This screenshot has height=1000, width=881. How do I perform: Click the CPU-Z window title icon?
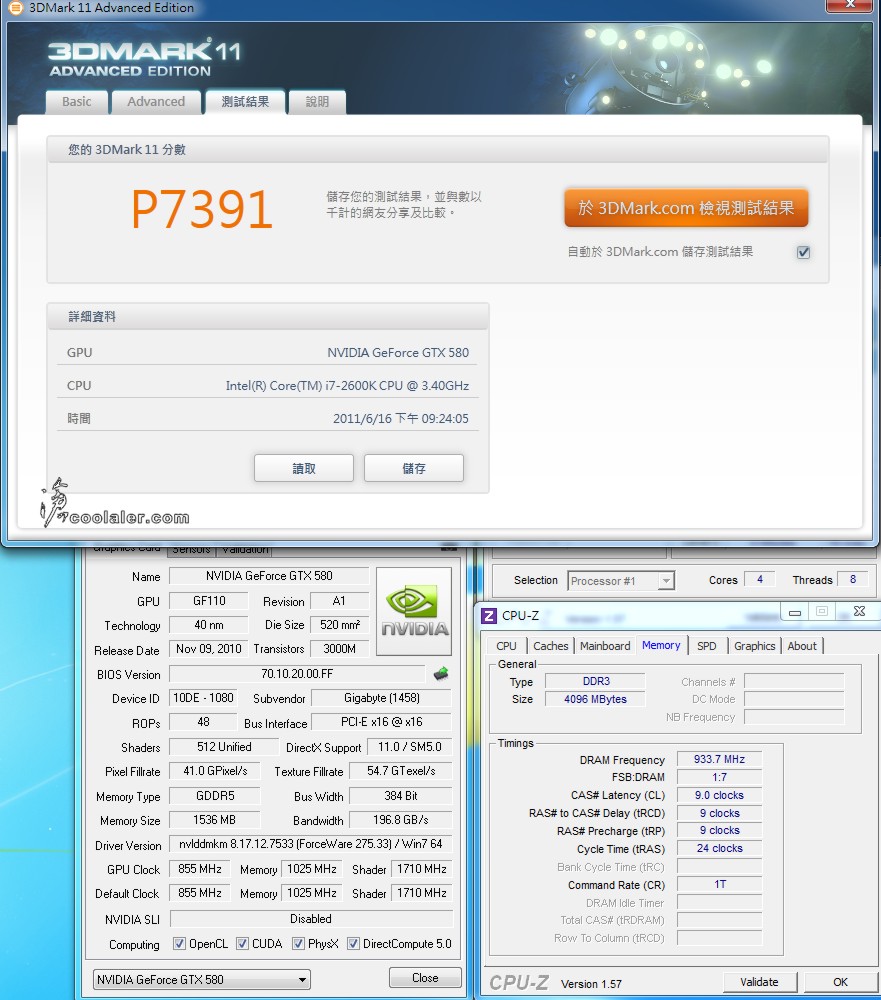489,615
